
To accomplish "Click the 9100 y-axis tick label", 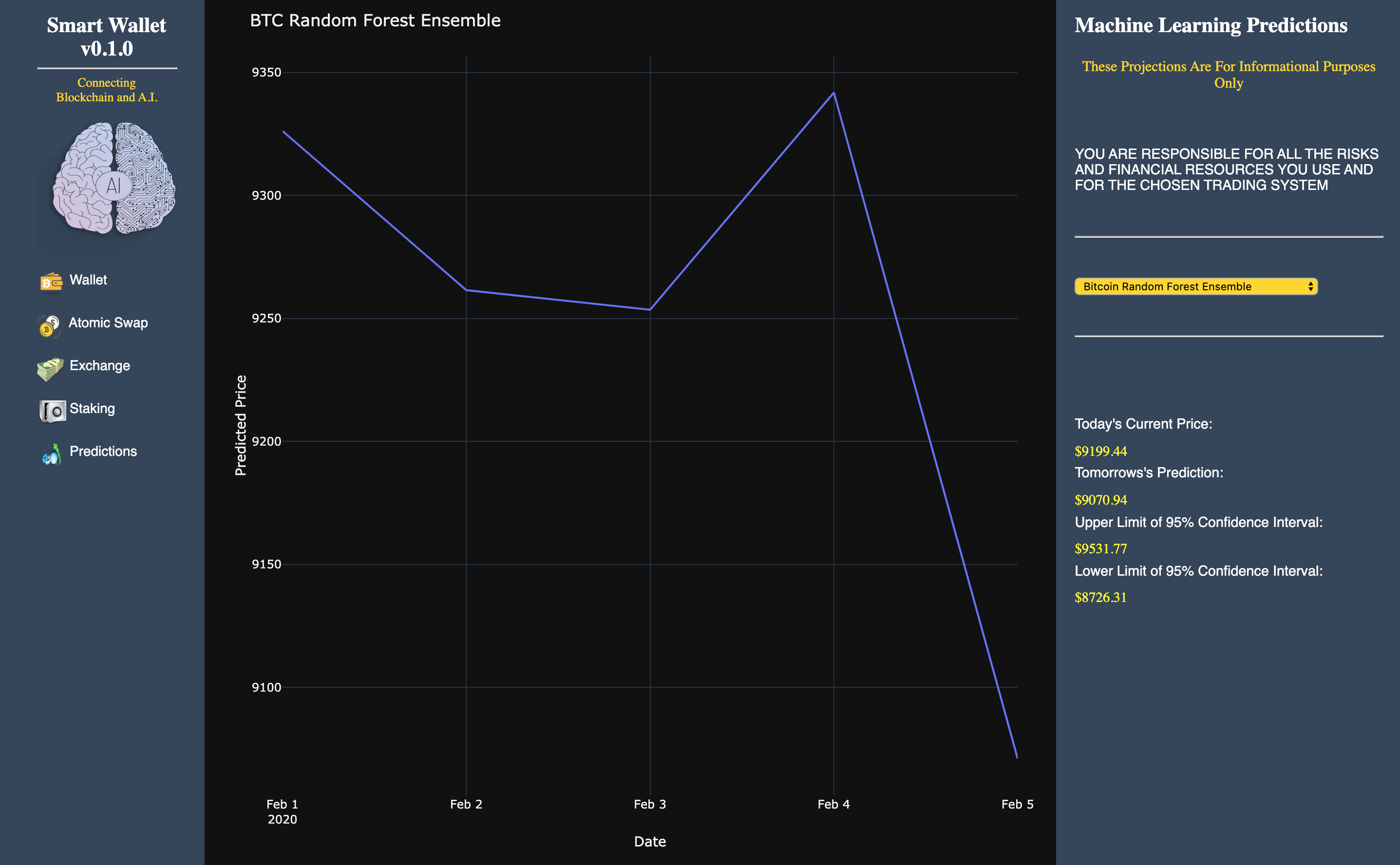I will [x=266, y=687].
